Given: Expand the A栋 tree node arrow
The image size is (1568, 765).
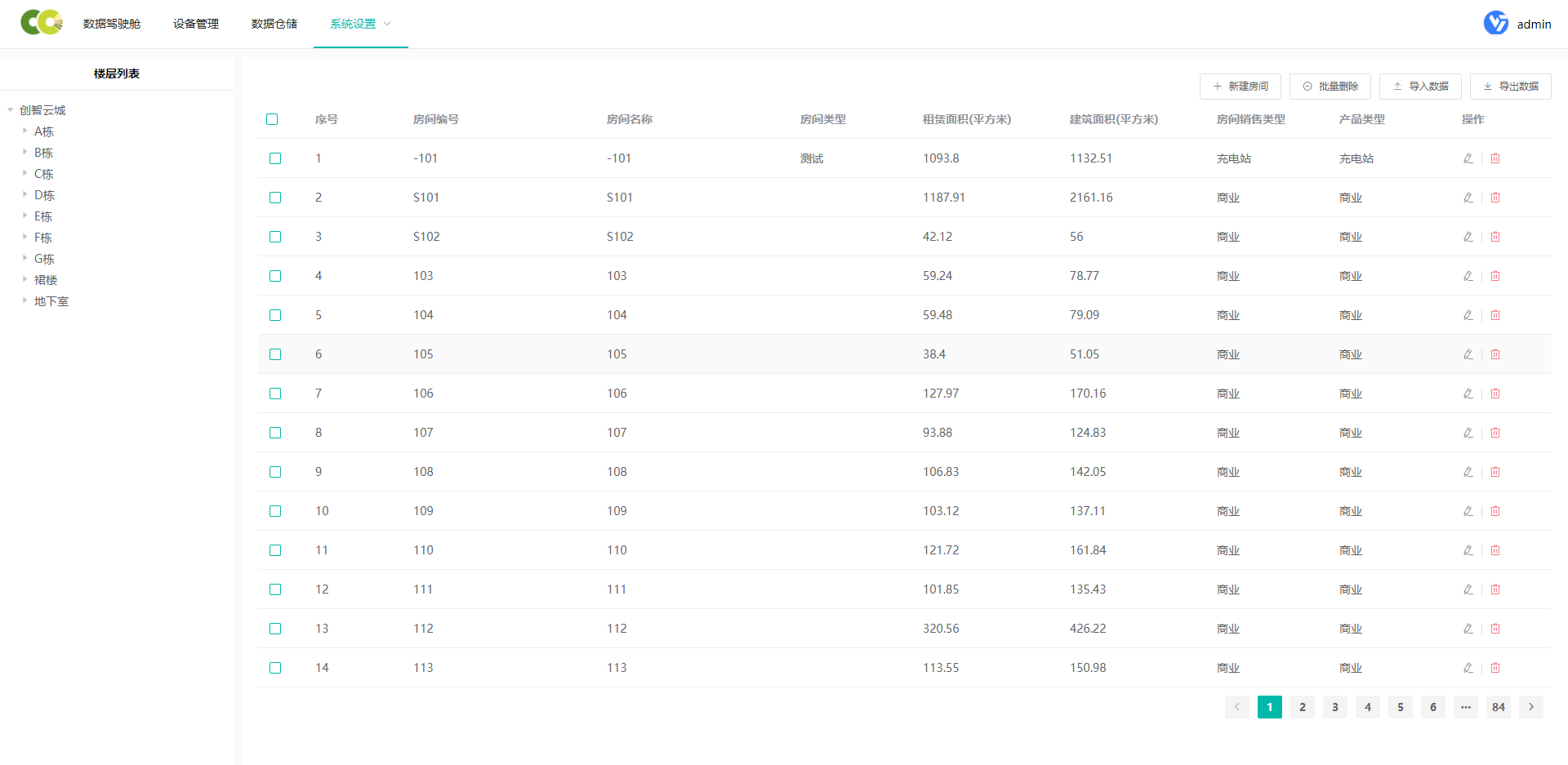Looking at the screenshot, I should [24, 131].
